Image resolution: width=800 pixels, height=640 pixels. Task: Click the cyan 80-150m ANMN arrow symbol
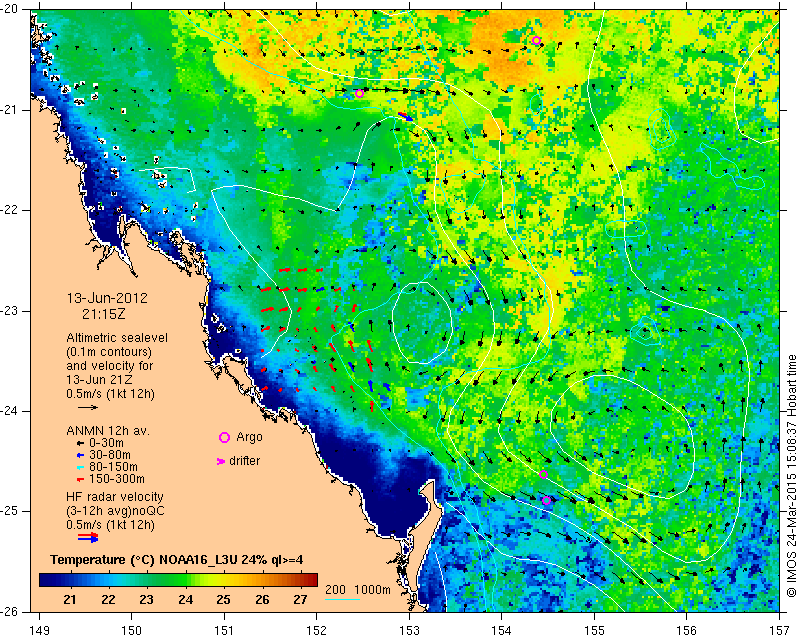tap(80, 467)
